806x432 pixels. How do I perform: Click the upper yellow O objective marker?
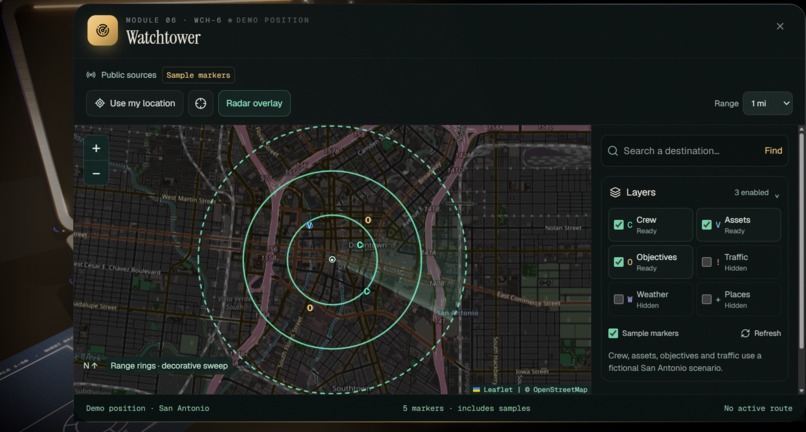coord(368,220)
